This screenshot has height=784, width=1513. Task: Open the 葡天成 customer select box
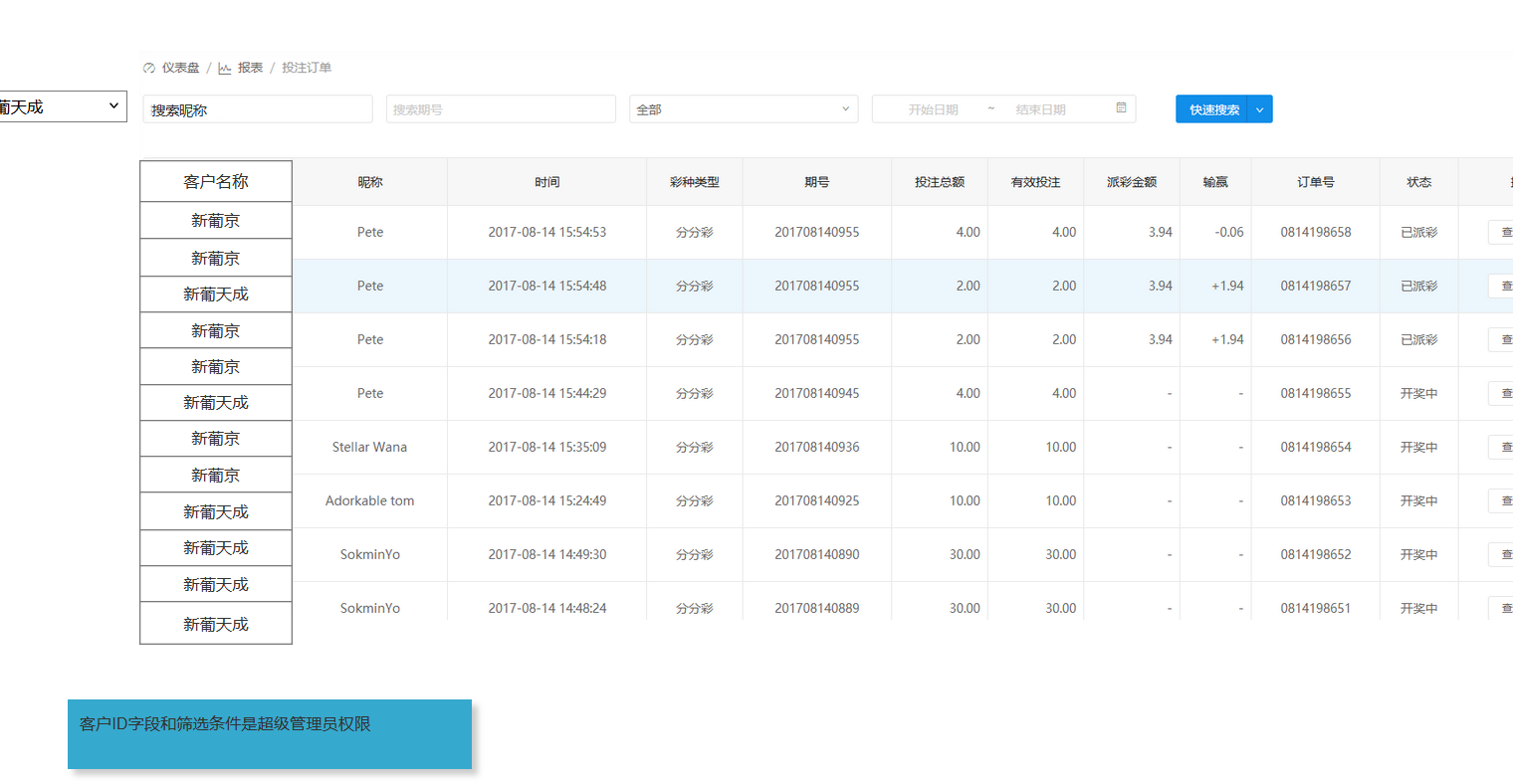point(63,106)
